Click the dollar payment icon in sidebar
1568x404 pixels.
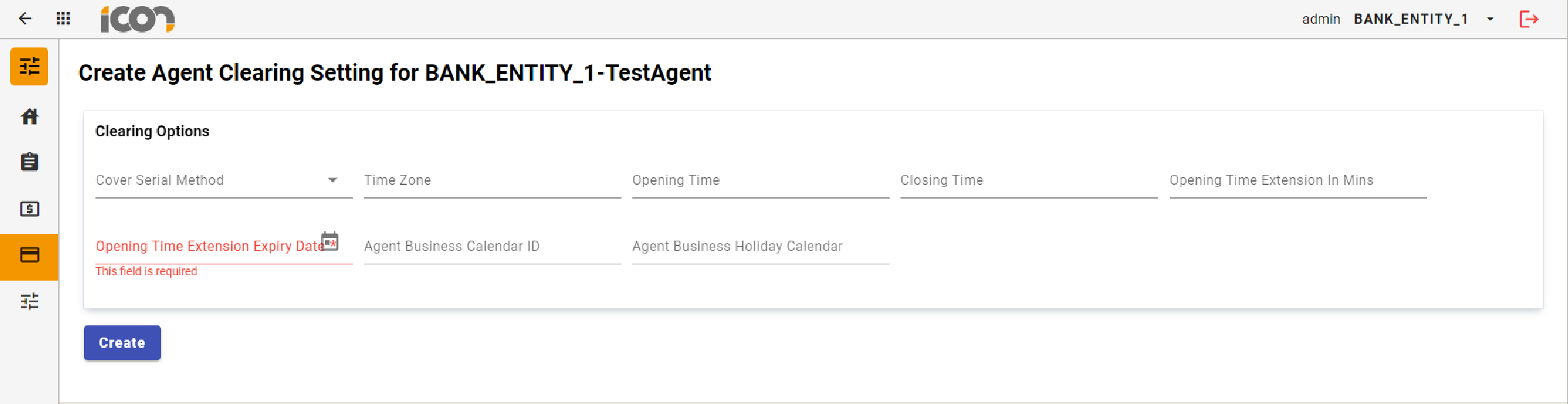point(29,209)
